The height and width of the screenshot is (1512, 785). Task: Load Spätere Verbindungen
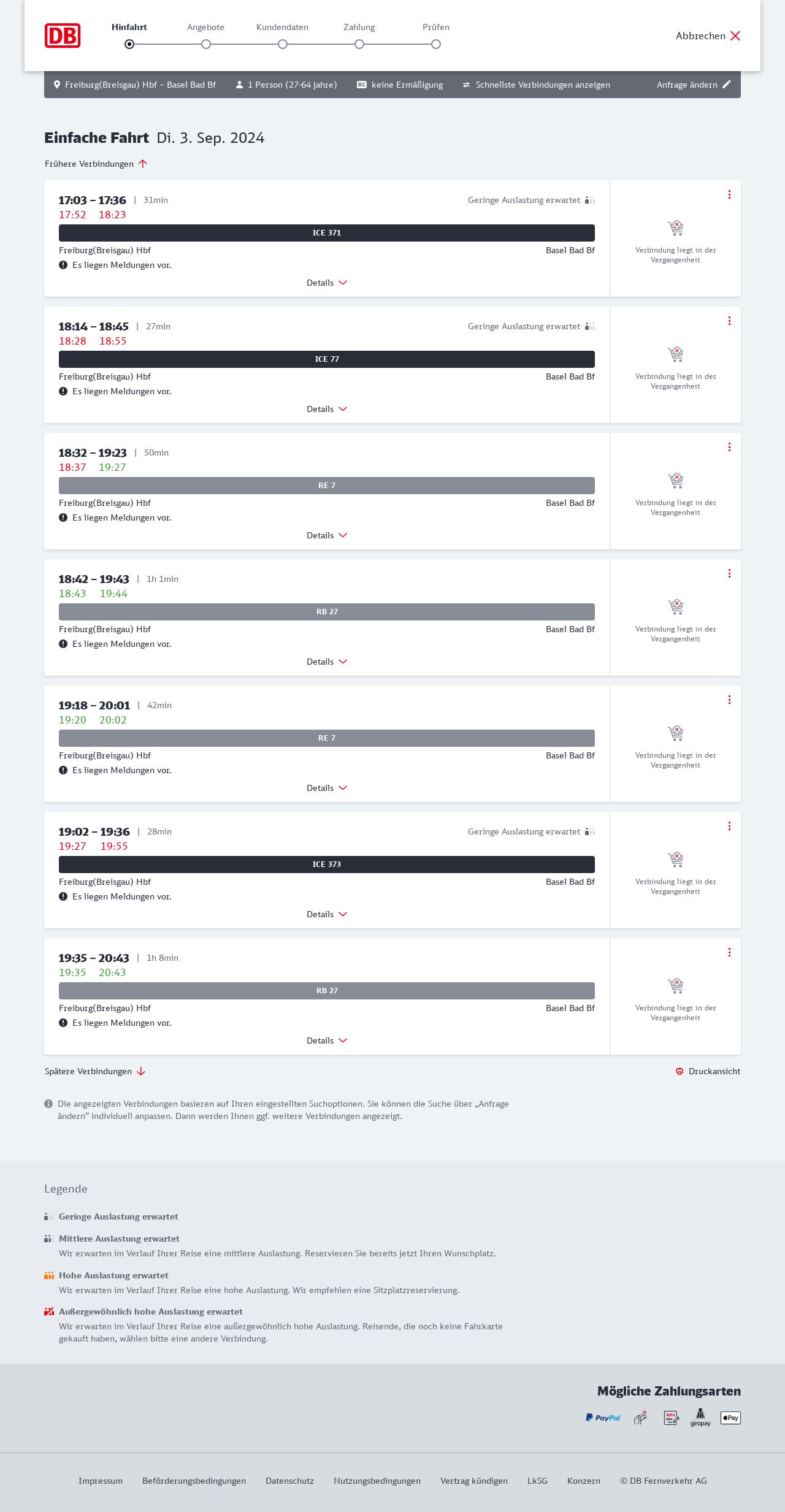pos(94,1071)
